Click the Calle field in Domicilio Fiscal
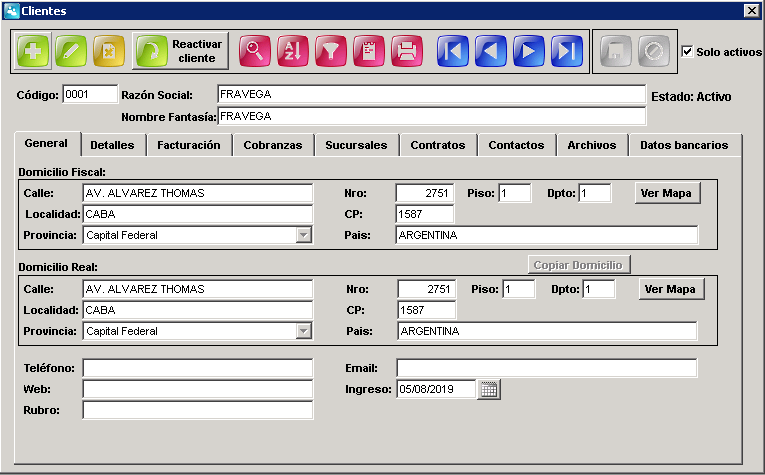765x475 pixels. pos(198,193)
